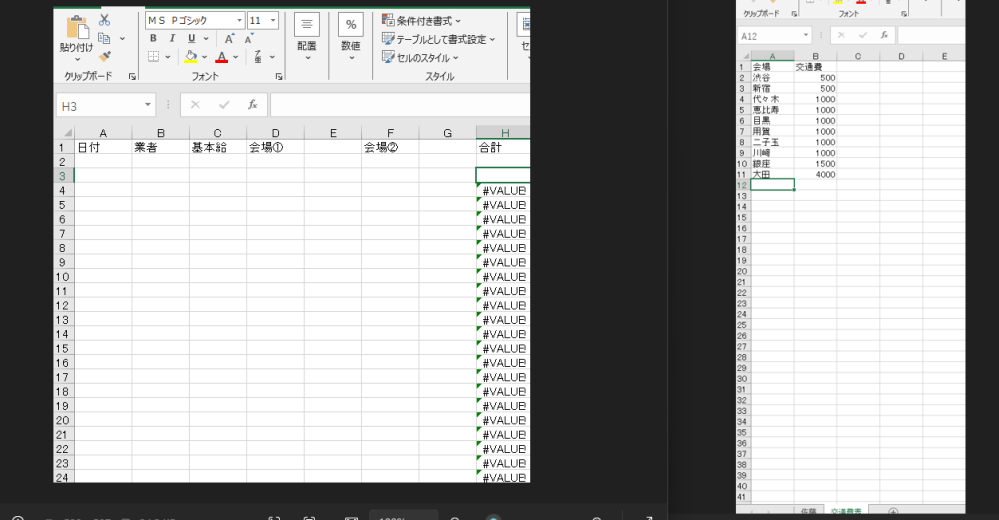999x520 pixels.
Task: Open 条件付き書式 menu
Action: click(421, 20)
